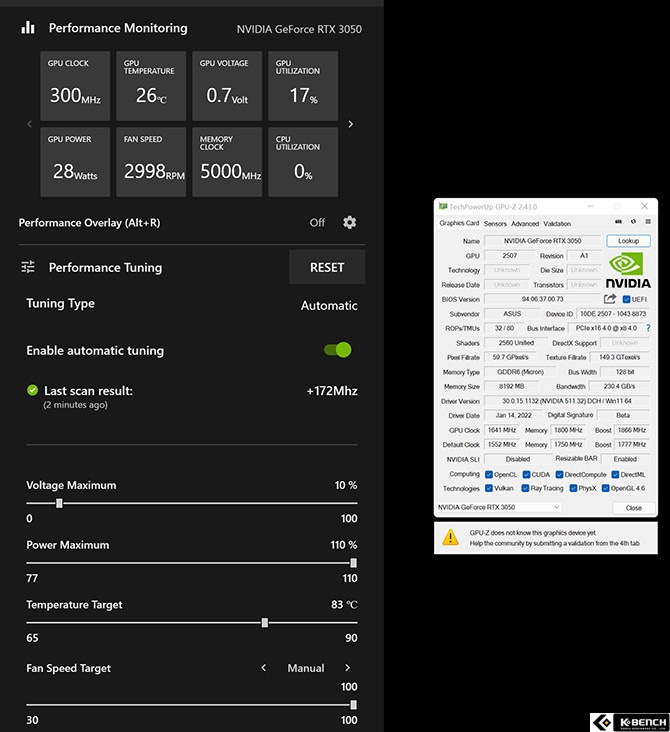
Task: Click the Resizable BAR Enabled field
Action: click(625, 459)
